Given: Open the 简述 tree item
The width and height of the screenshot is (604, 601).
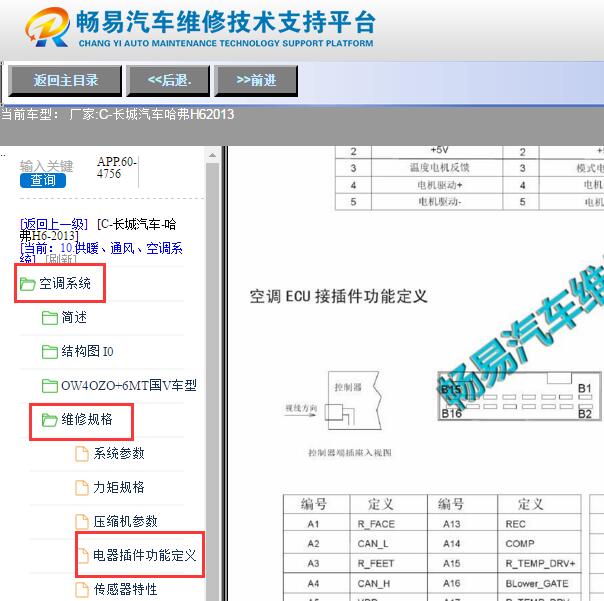Looking at the screenshot, I should click(74, 317).
